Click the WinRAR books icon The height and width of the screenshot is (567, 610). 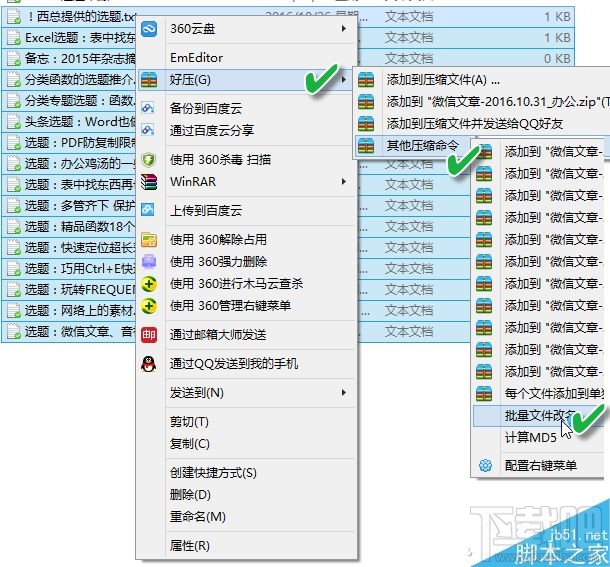(x=149, y=182)
